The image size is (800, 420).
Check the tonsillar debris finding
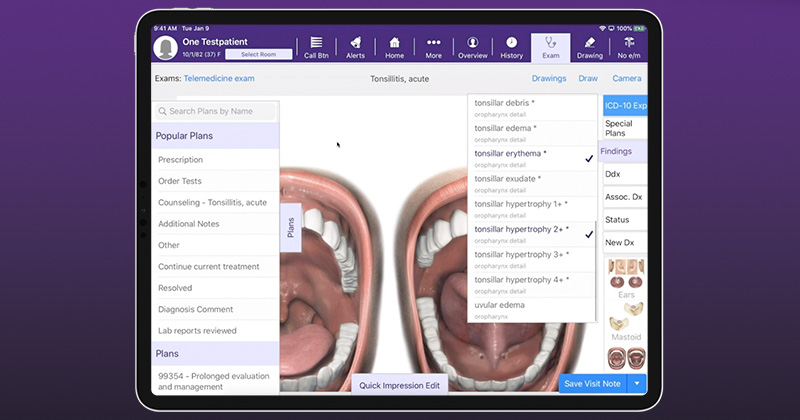pyautogui.click(x=532, y=108)
